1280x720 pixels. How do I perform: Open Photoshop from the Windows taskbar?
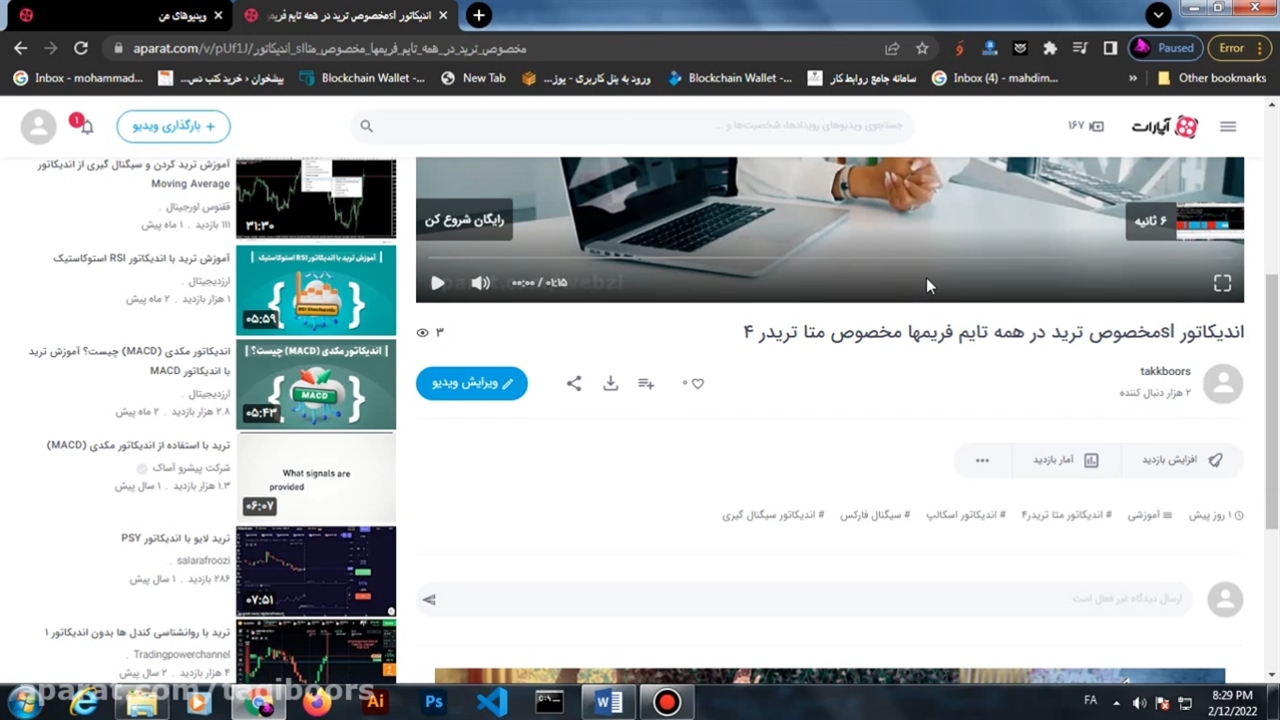coord(433,702)
